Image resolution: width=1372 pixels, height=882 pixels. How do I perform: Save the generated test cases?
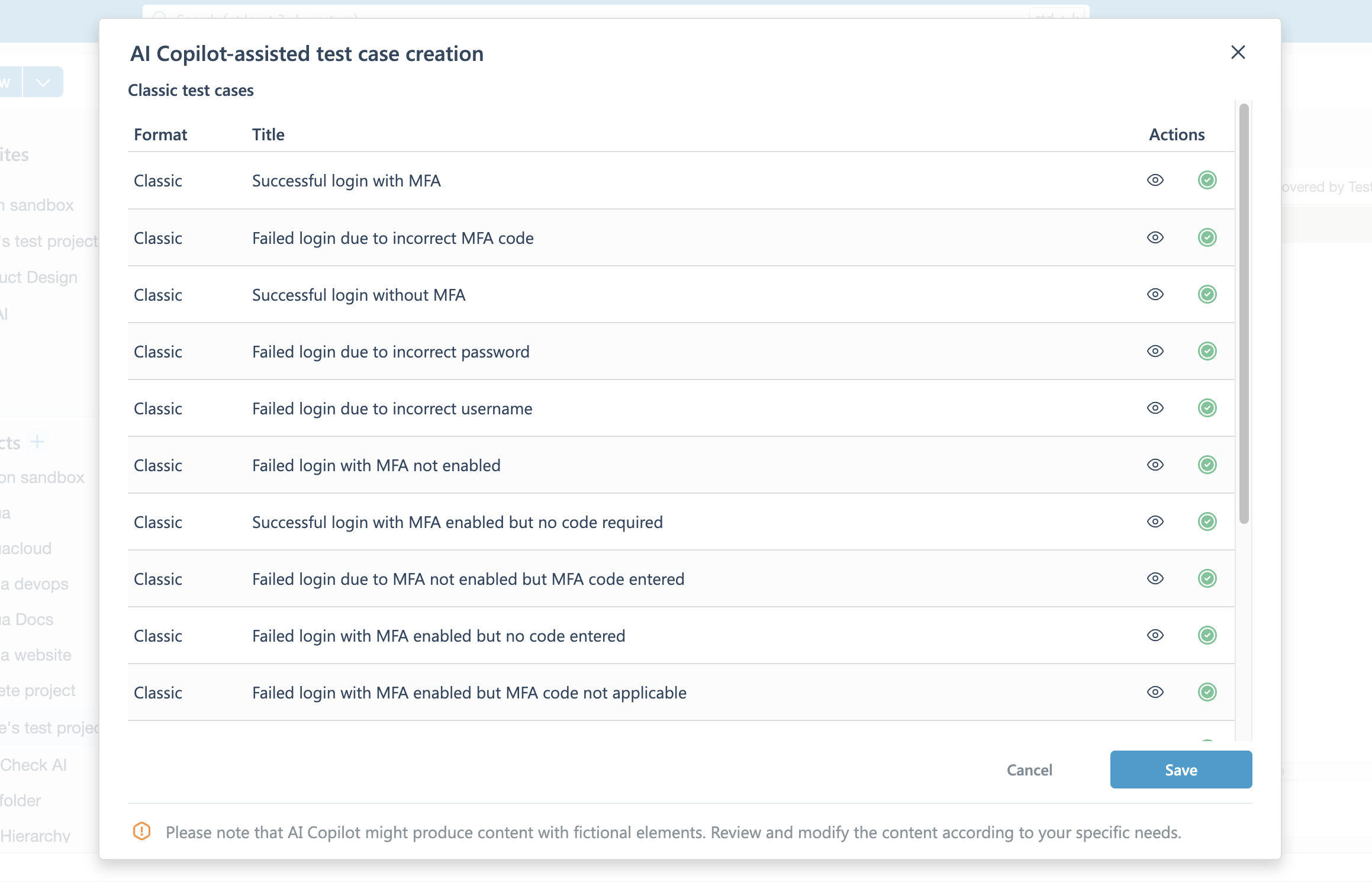click(1180, 770)
